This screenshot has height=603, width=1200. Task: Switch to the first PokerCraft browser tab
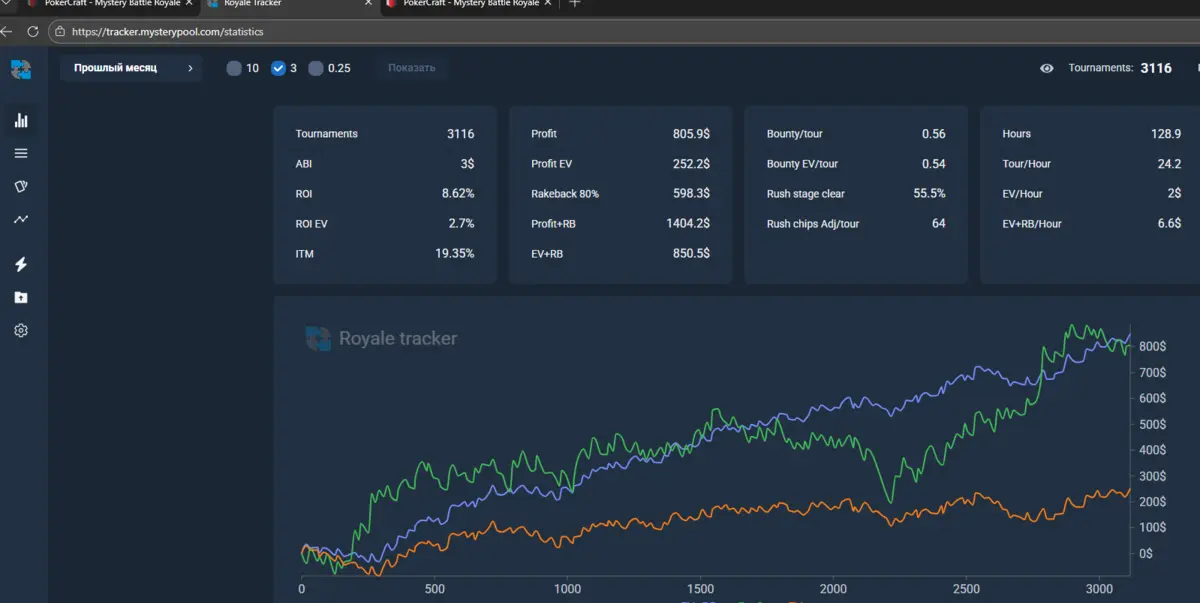pyautogui.click(x=110, y=4)
